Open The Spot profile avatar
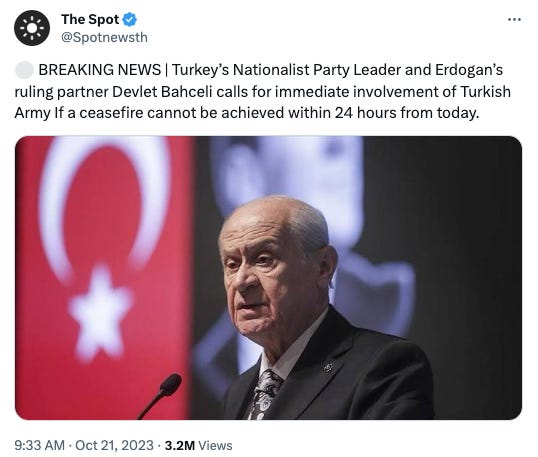Image resolution: width=538 pixels, height=457 pixels. (x=32, y=28)
